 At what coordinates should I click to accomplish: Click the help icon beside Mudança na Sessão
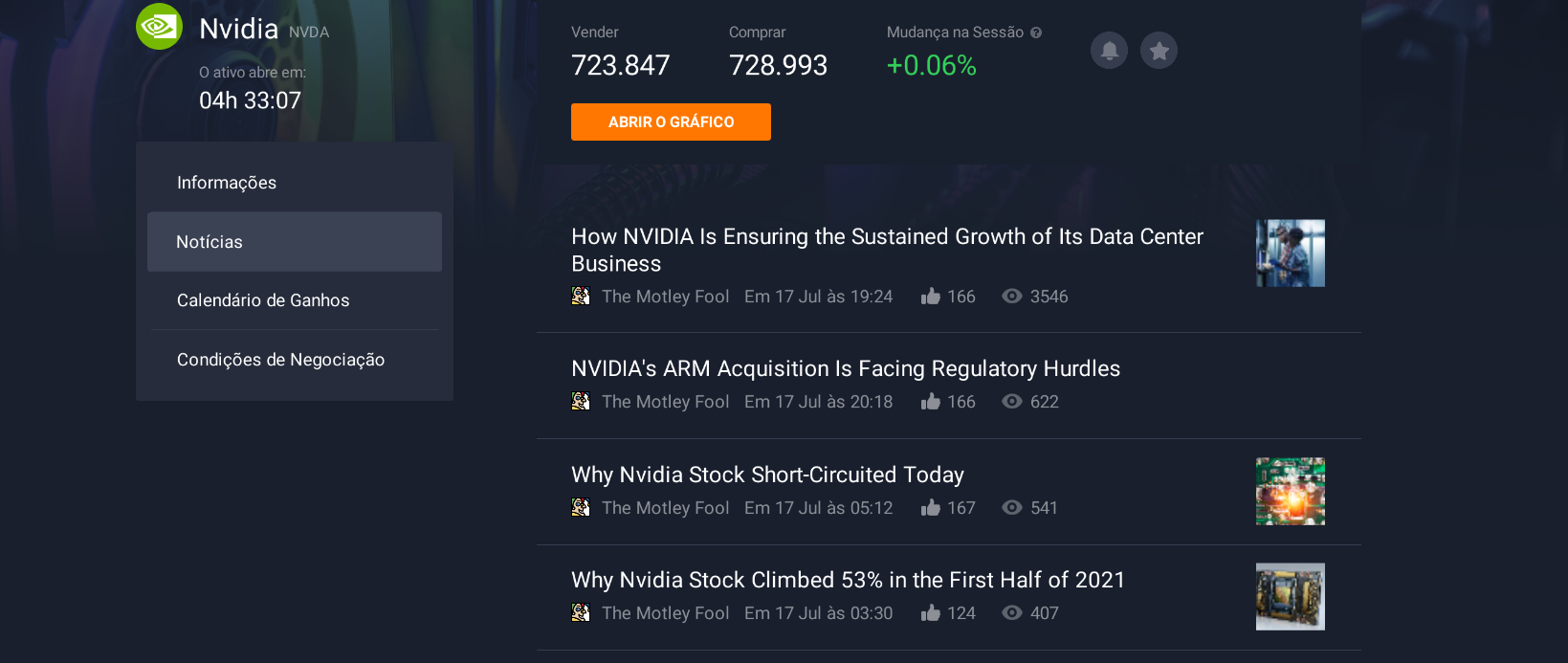(1036, 33)
